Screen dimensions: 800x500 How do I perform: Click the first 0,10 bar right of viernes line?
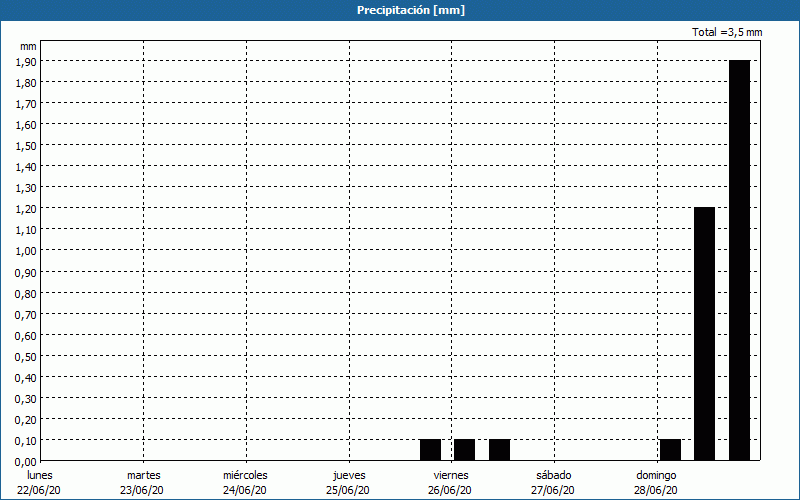(x=464, y=449)
